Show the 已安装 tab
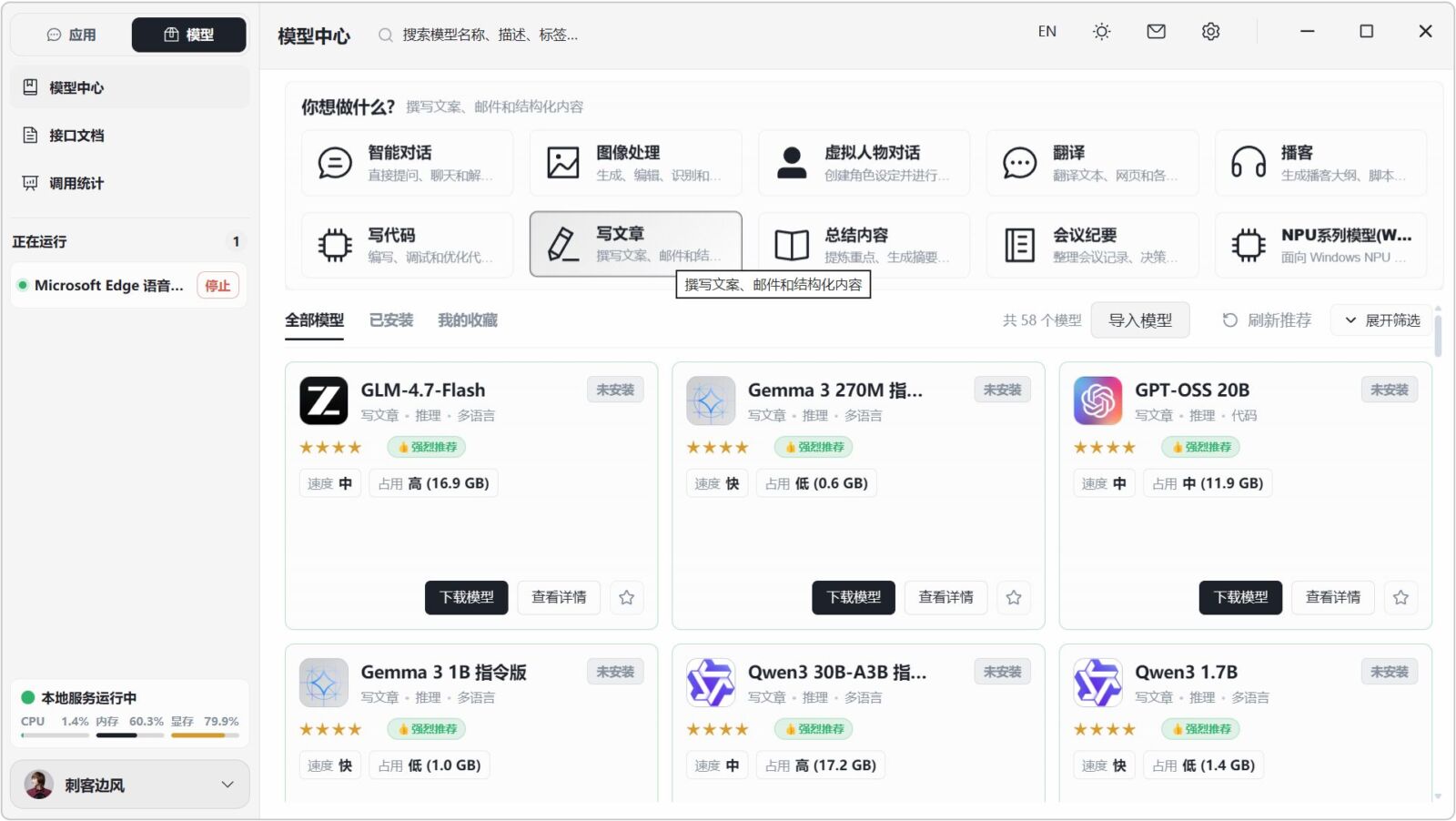Viewport: 1456px width, 821px height. 391,320
